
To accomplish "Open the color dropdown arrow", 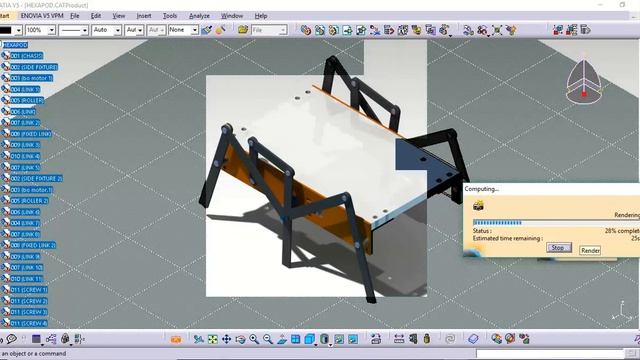I will click(18, 30).
